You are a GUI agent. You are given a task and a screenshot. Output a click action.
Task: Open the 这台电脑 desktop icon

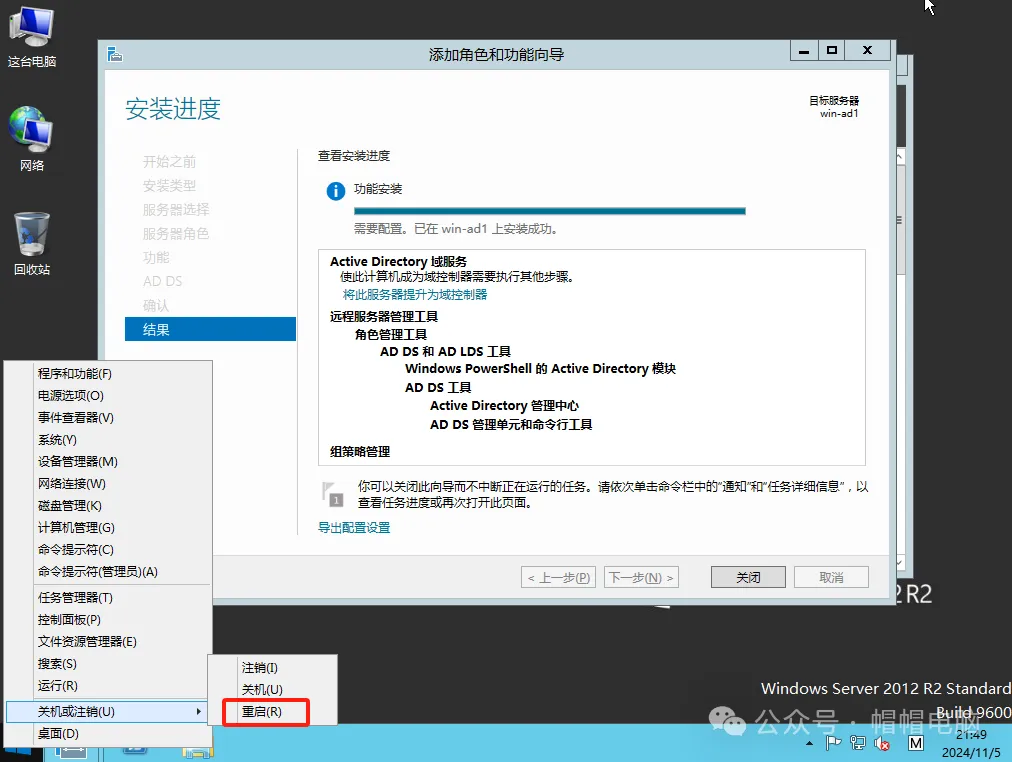(x=31, y=36)
